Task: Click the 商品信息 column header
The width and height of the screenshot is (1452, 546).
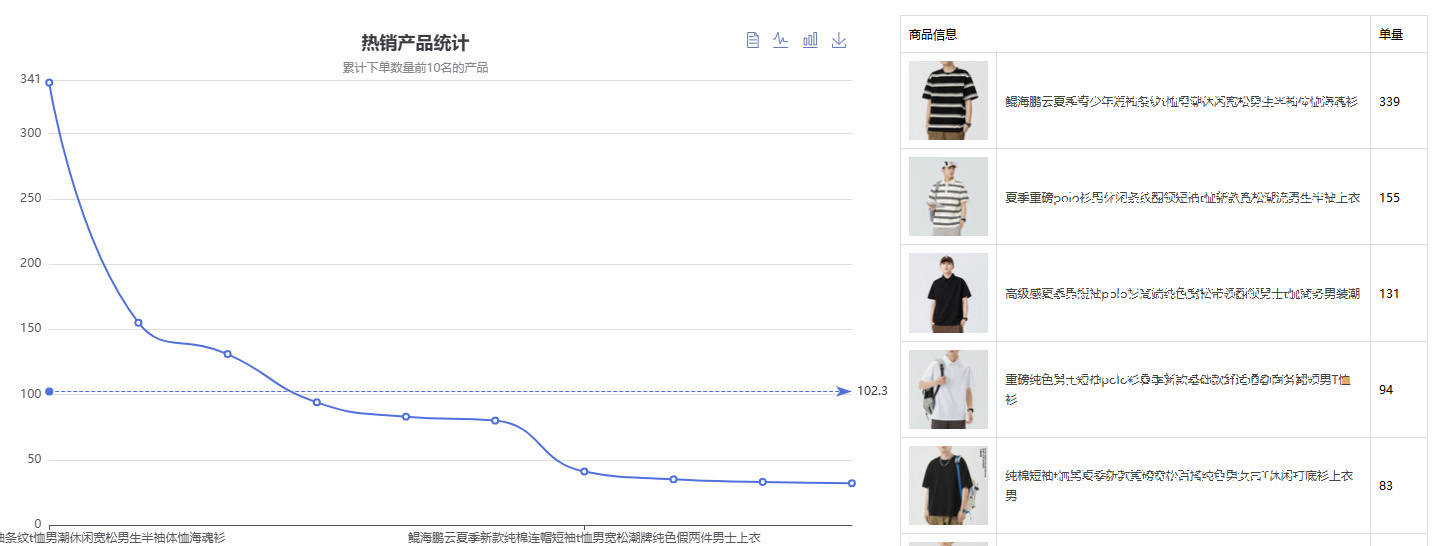Action: pyautogui.click(x=933, y=35)
